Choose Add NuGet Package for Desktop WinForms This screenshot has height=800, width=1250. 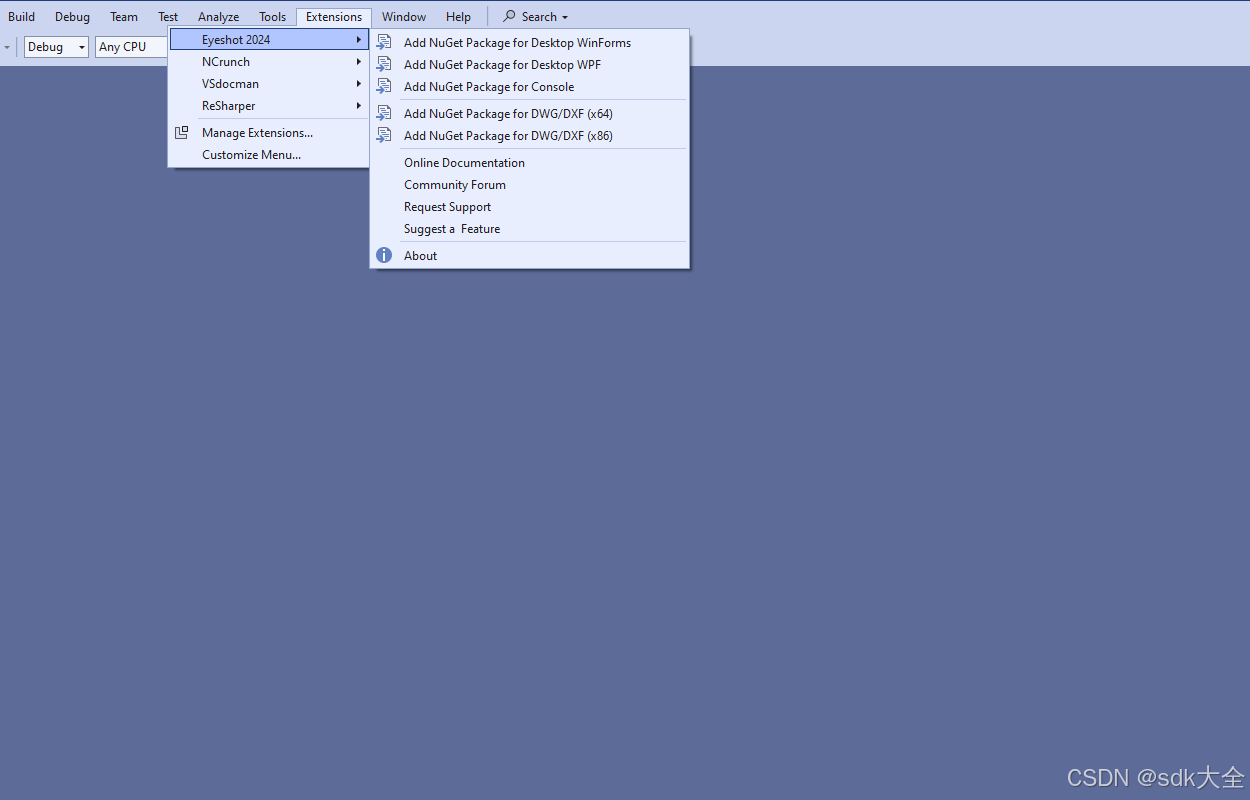[x=530, y=42]
